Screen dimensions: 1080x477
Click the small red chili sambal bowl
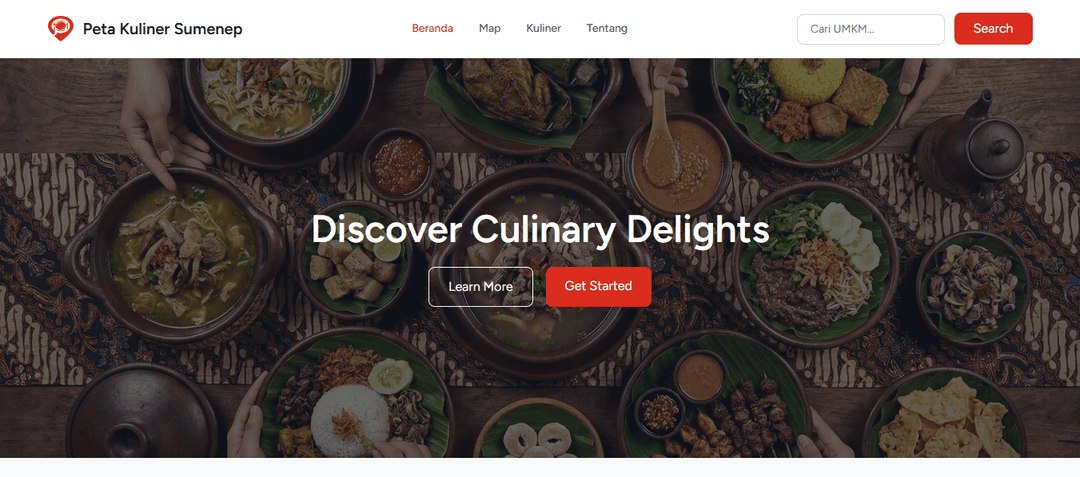coord(399,165)
